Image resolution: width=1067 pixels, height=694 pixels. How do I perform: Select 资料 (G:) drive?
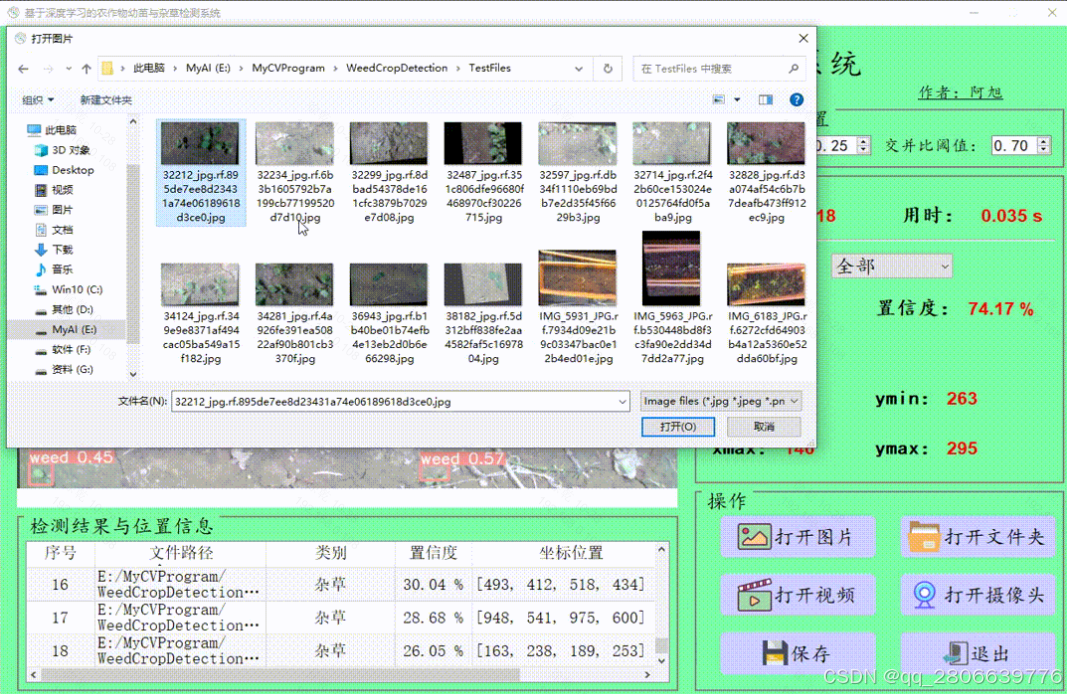coord(64,369)
